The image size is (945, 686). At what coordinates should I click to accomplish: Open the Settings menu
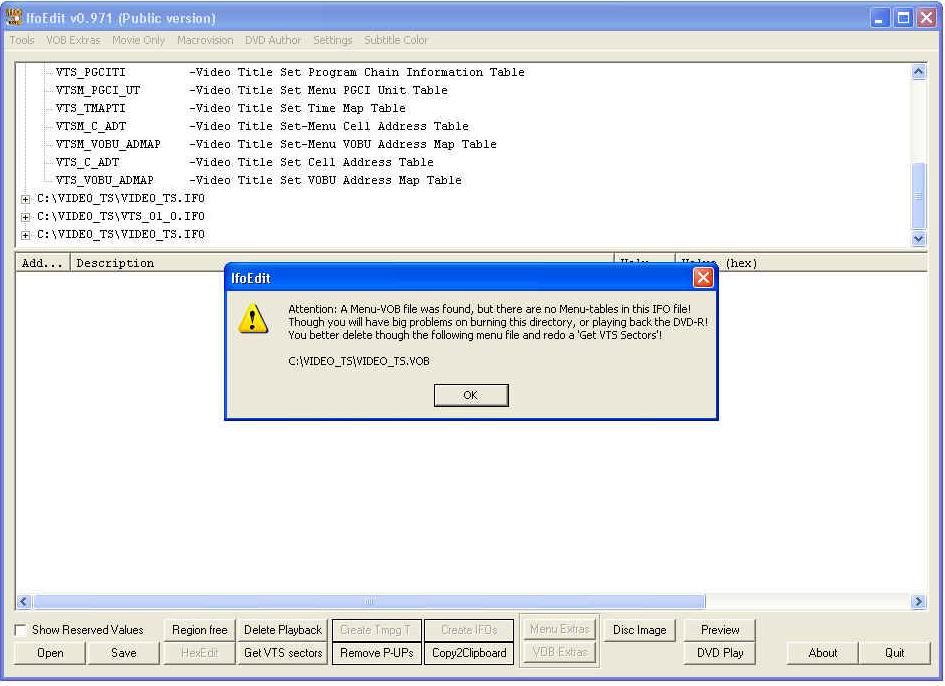(332, 40)
